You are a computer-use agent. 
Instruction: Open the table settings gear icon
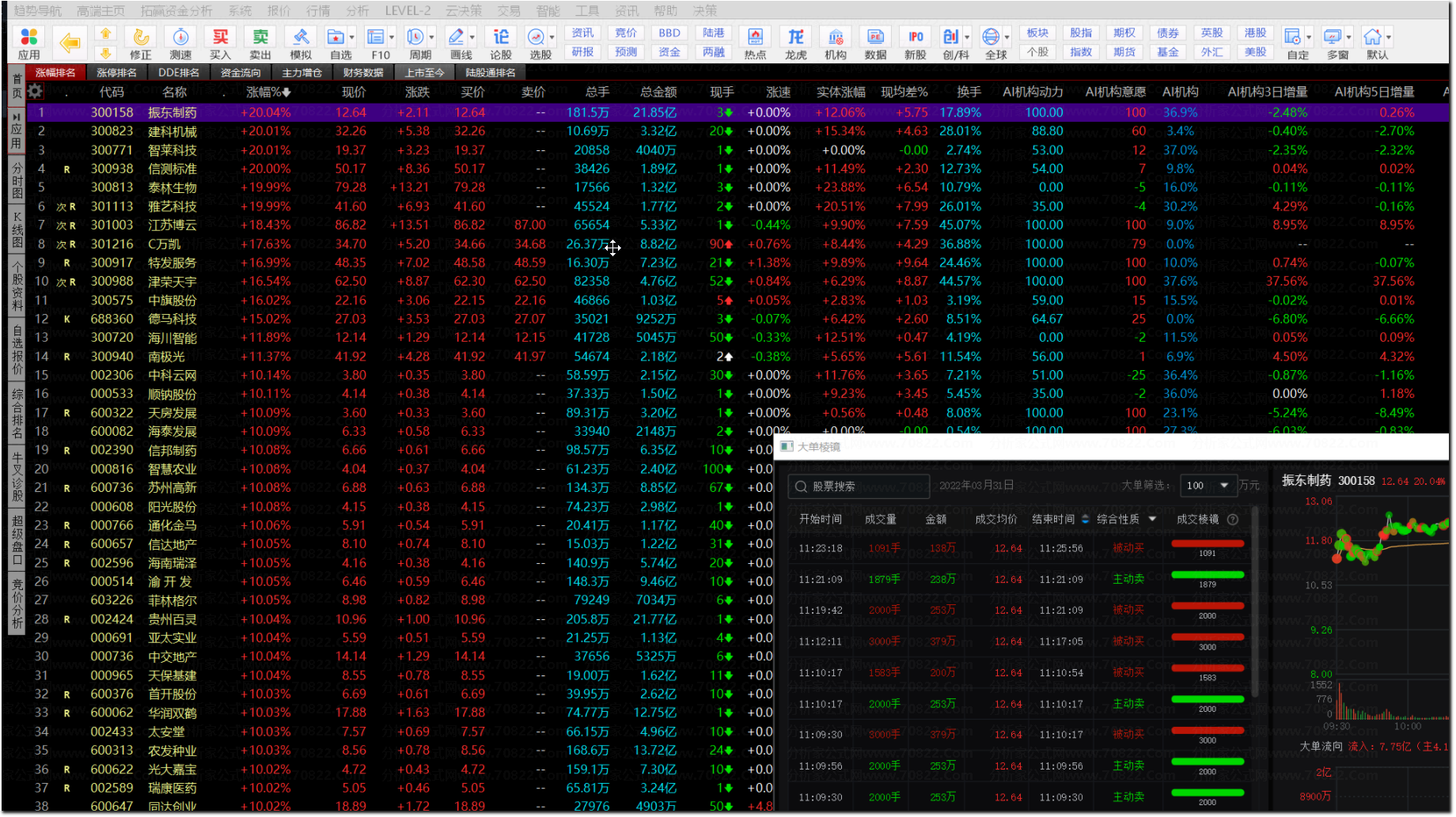point(35,92)
